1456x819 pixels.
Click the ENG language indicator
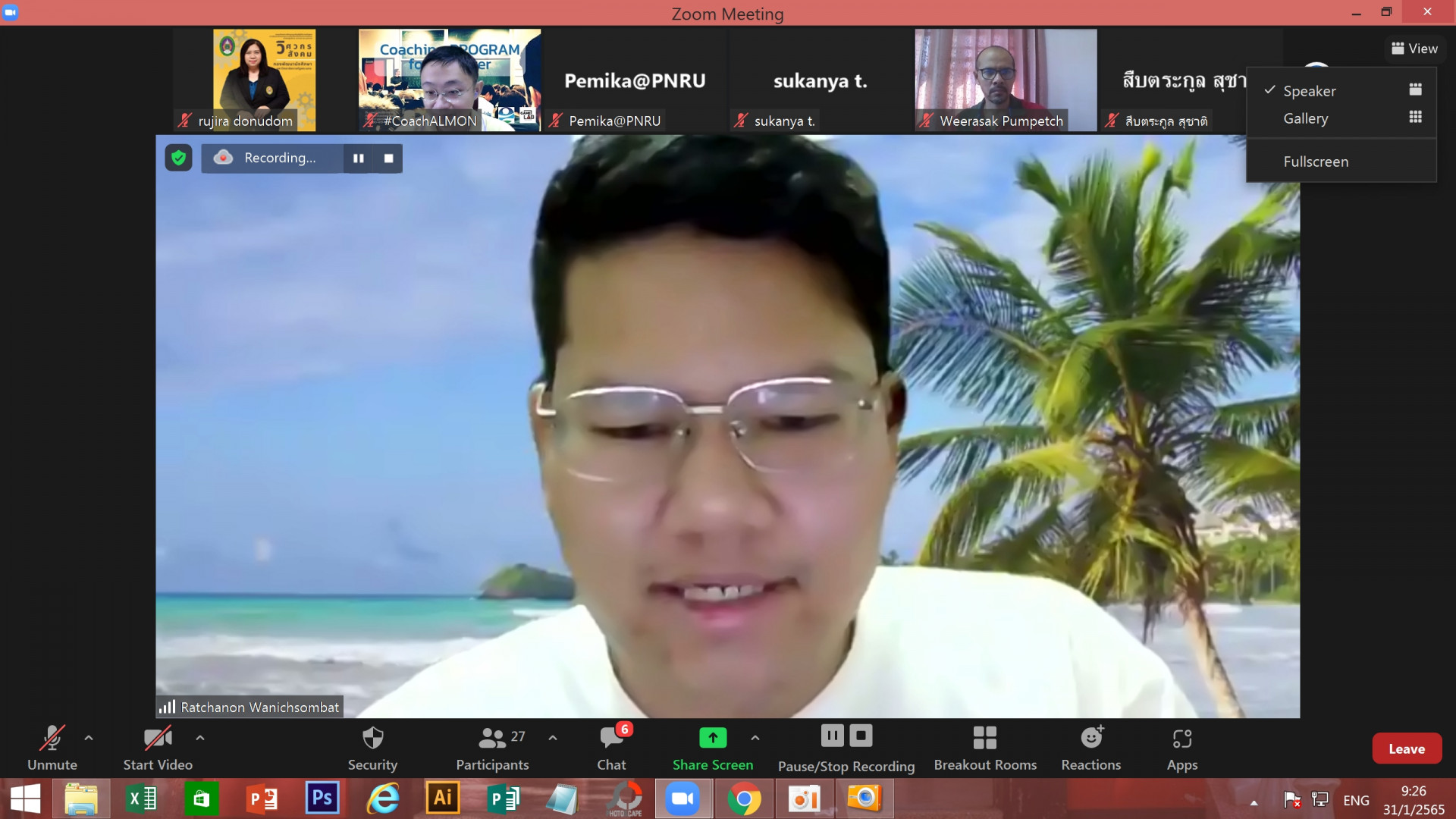click(x=1356, y=800)
